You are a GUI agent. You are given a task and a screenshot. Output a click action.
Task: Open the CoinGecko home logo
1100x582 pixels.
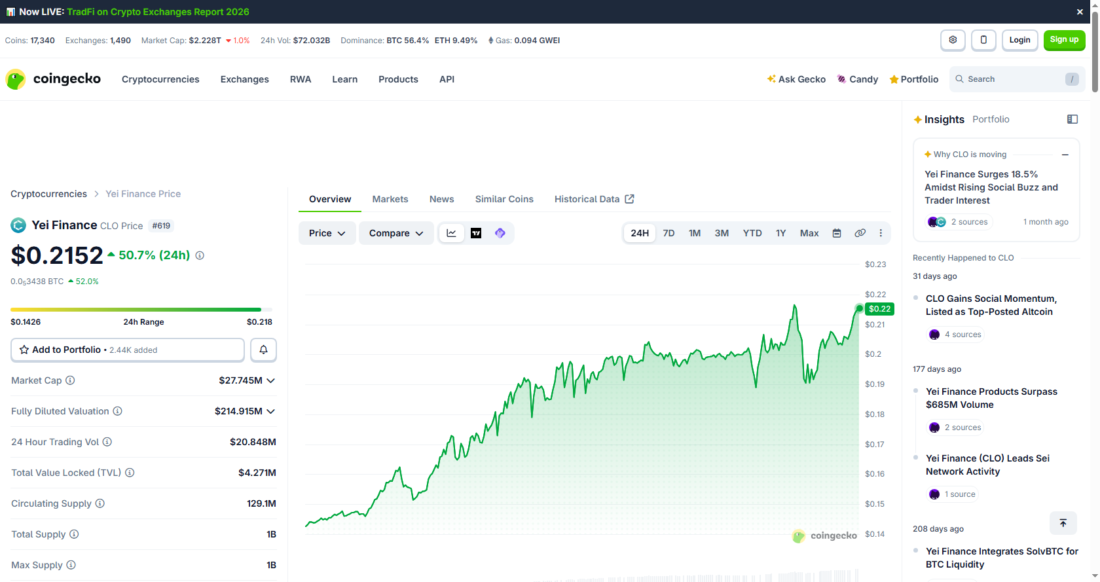coord(53,79)
